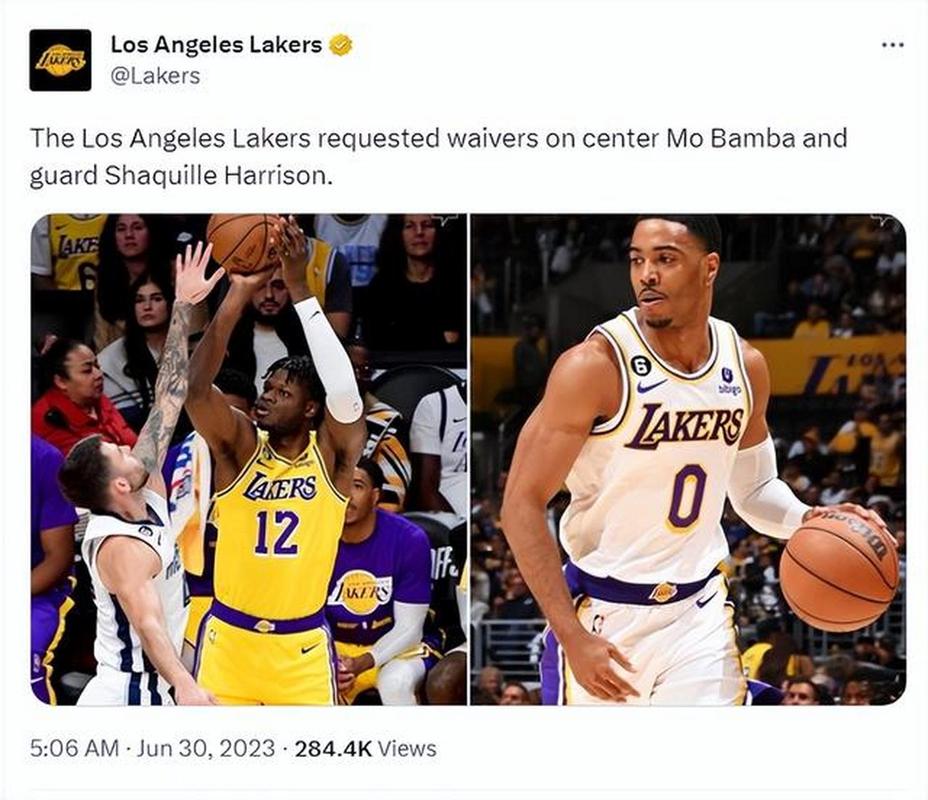The image size is (928, 800).
Task: Click the yellow jersey number 12
Action: click(x=276, y=533)
